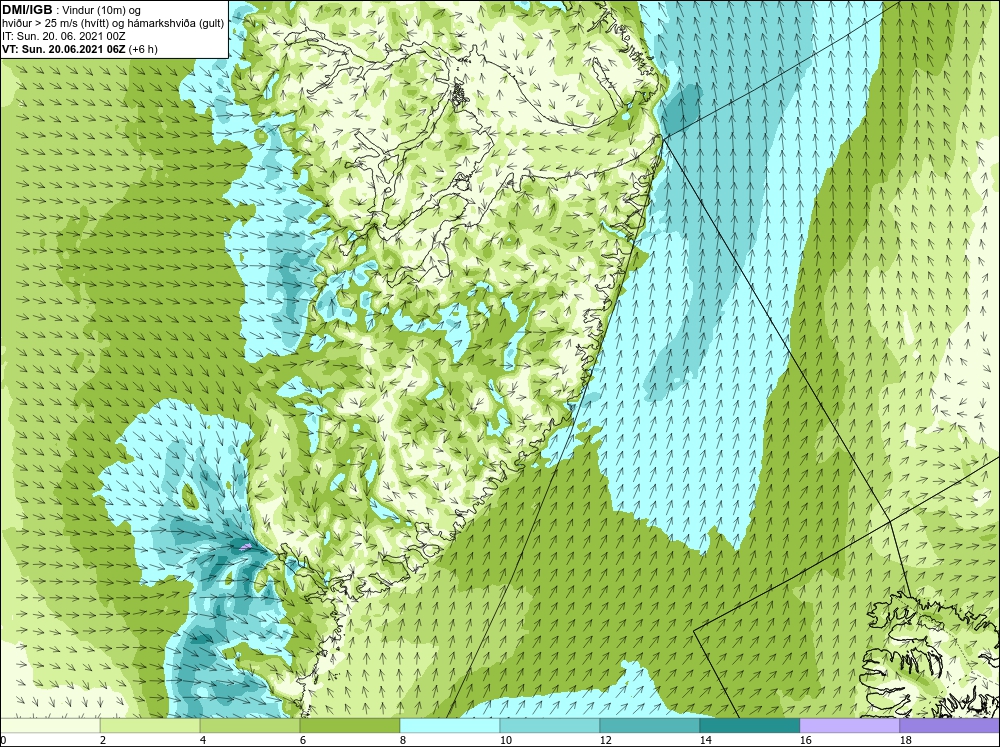1000x747 pixels.
Task: Click the "DMI/IGB" title text
Action: 27,10
